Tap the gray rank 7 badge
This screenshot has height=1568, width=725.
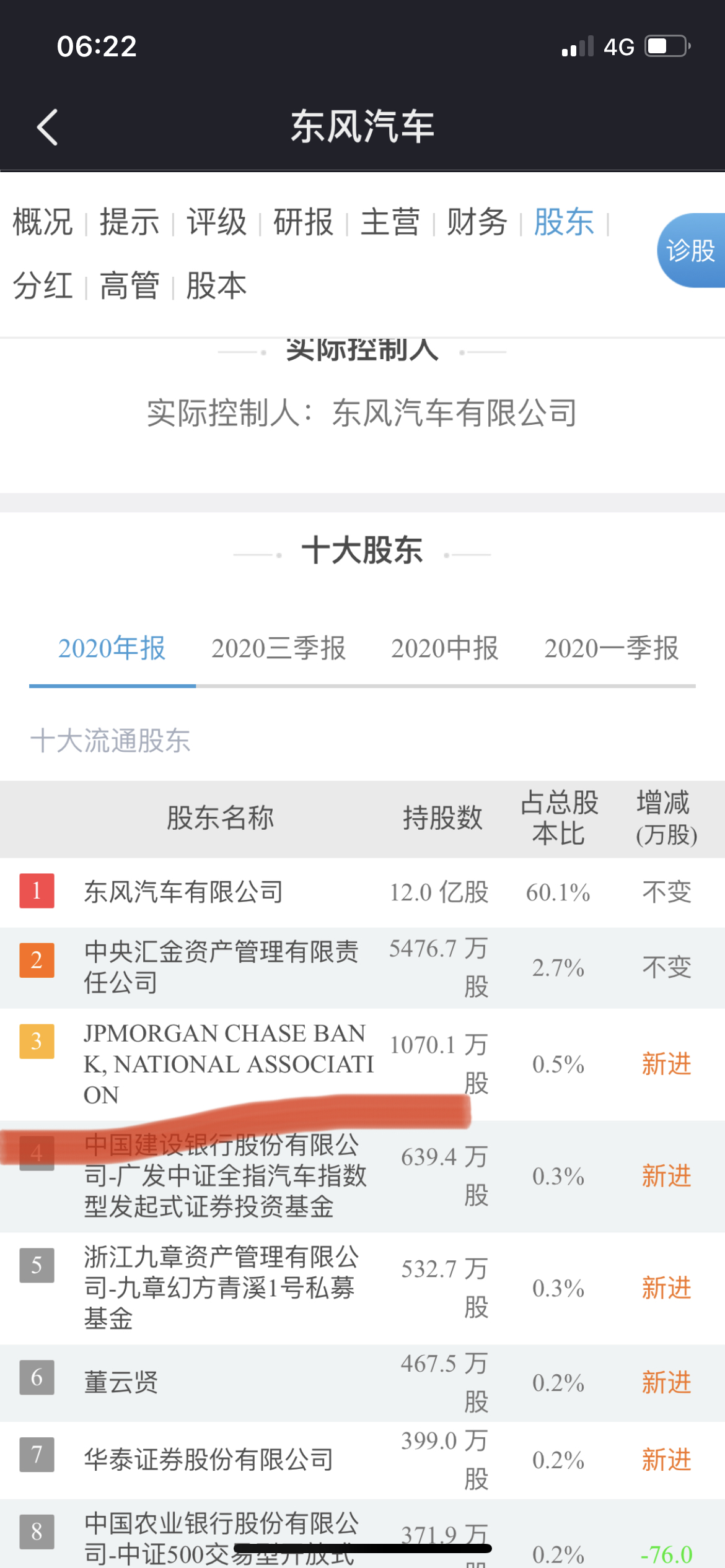point(37,1454)
